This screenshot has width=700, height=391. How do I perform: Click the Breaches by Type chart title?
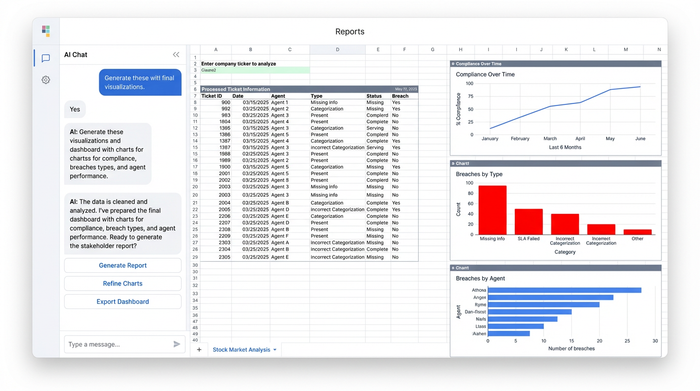[x=479, y=174]
